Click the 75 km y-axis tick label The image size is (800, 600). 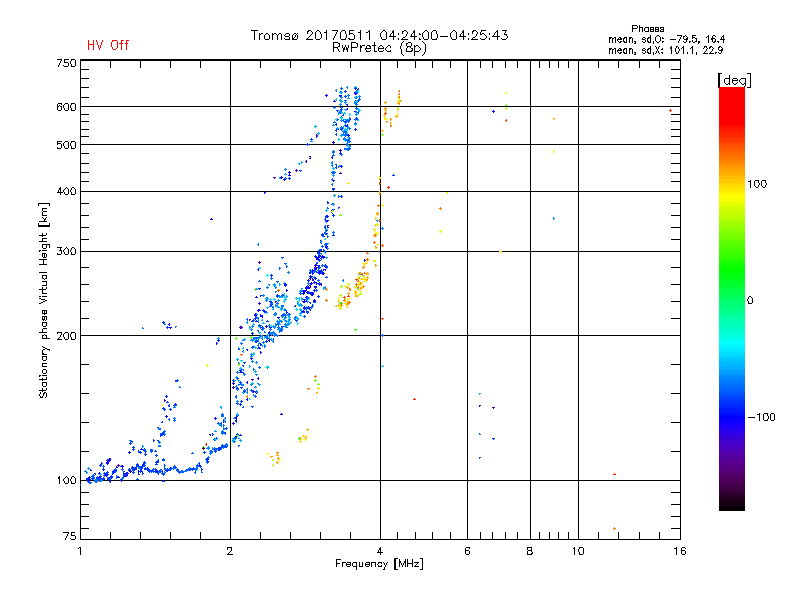(x=69, y=536)
